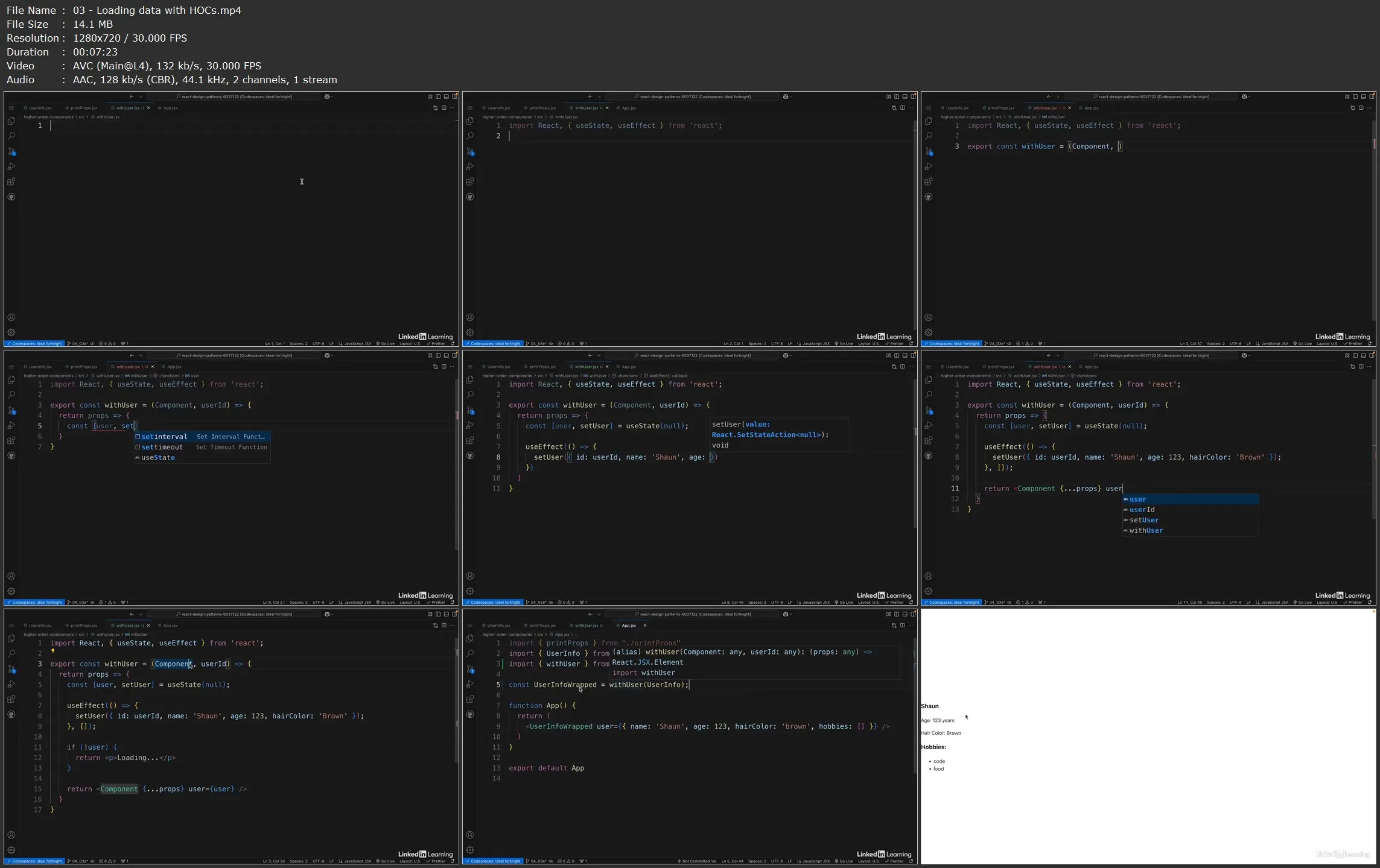
Task: Toggle watch eye icon in top-left frame status bar
Action: coord(92,344)
